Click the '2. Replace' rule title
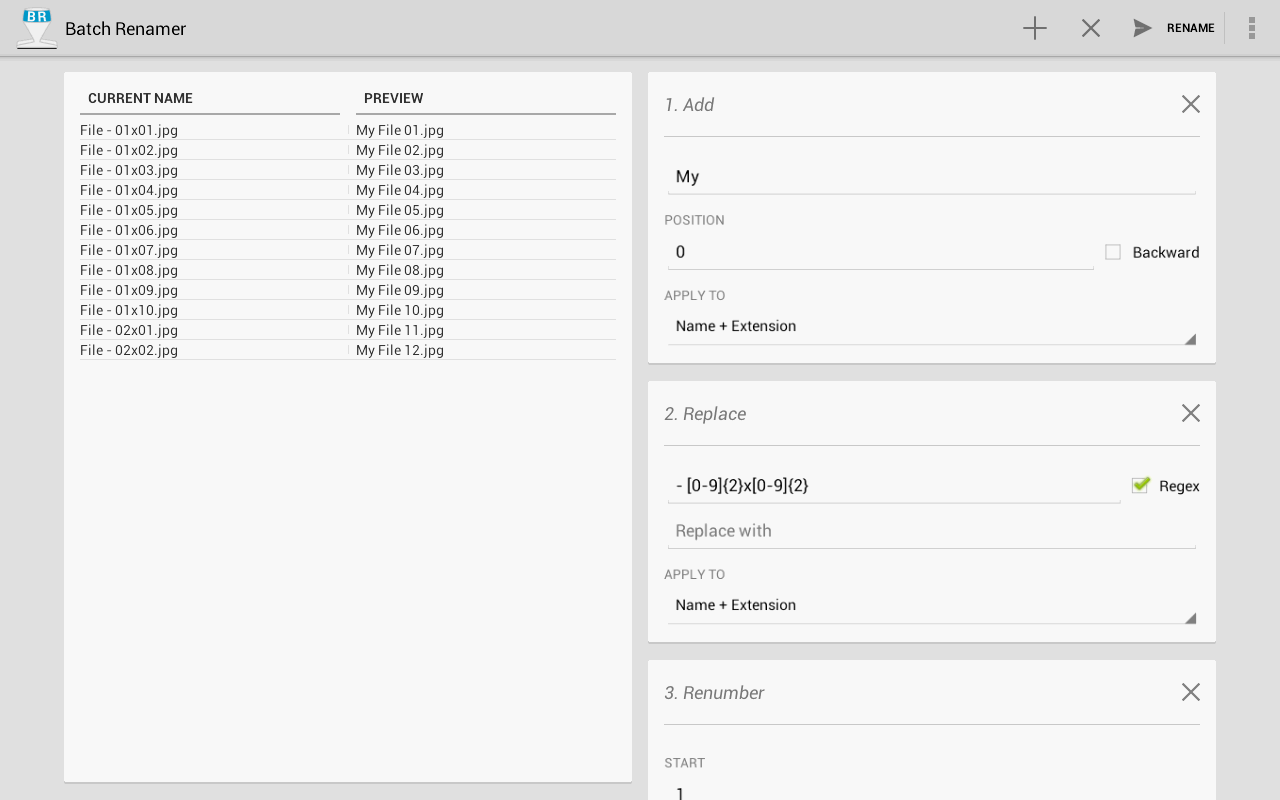This screenshot has width=1280, height=800. (705, 414)
